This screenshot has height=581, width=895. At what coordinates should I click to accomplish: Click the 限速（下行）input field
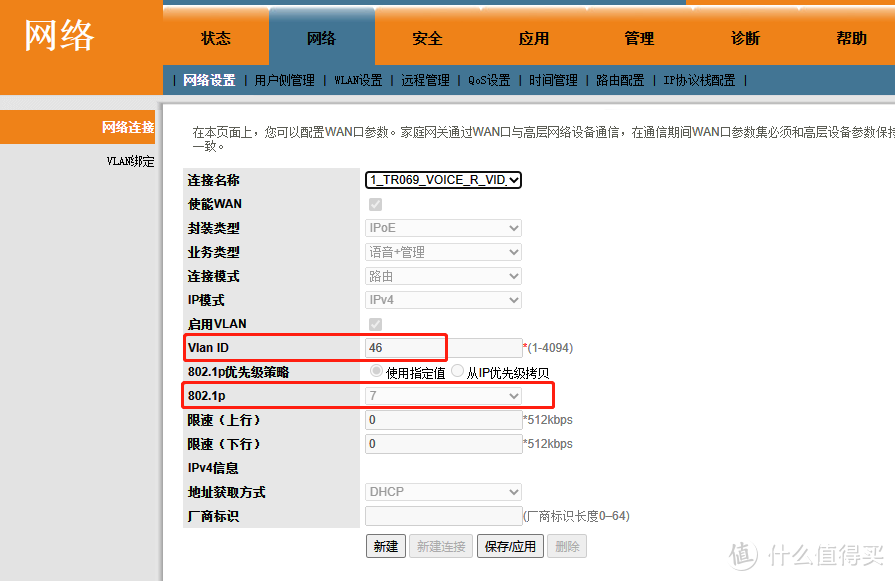coord(444,444)
